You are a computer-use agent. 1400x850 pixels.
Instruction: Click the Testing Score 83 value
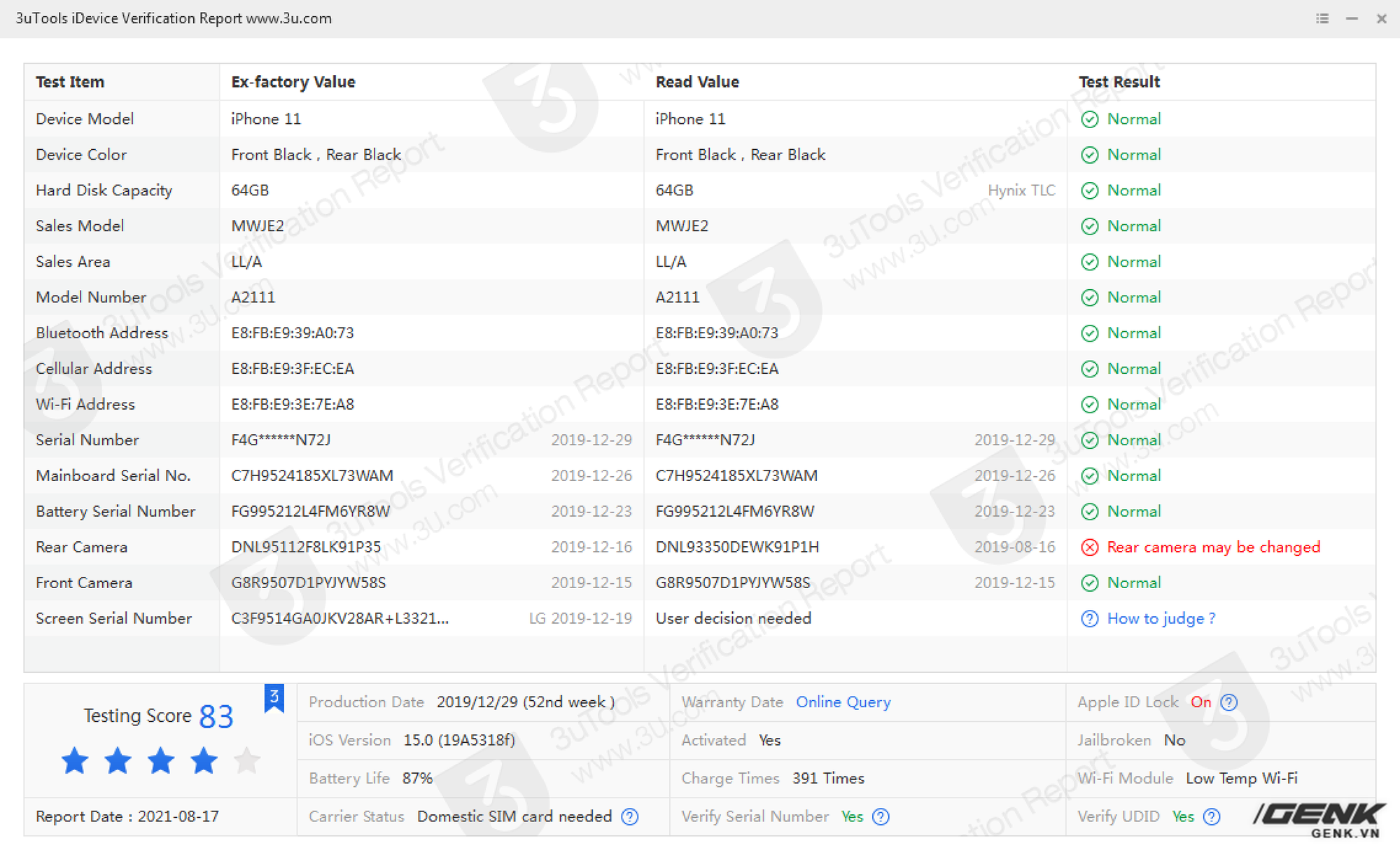coord(216,716)
